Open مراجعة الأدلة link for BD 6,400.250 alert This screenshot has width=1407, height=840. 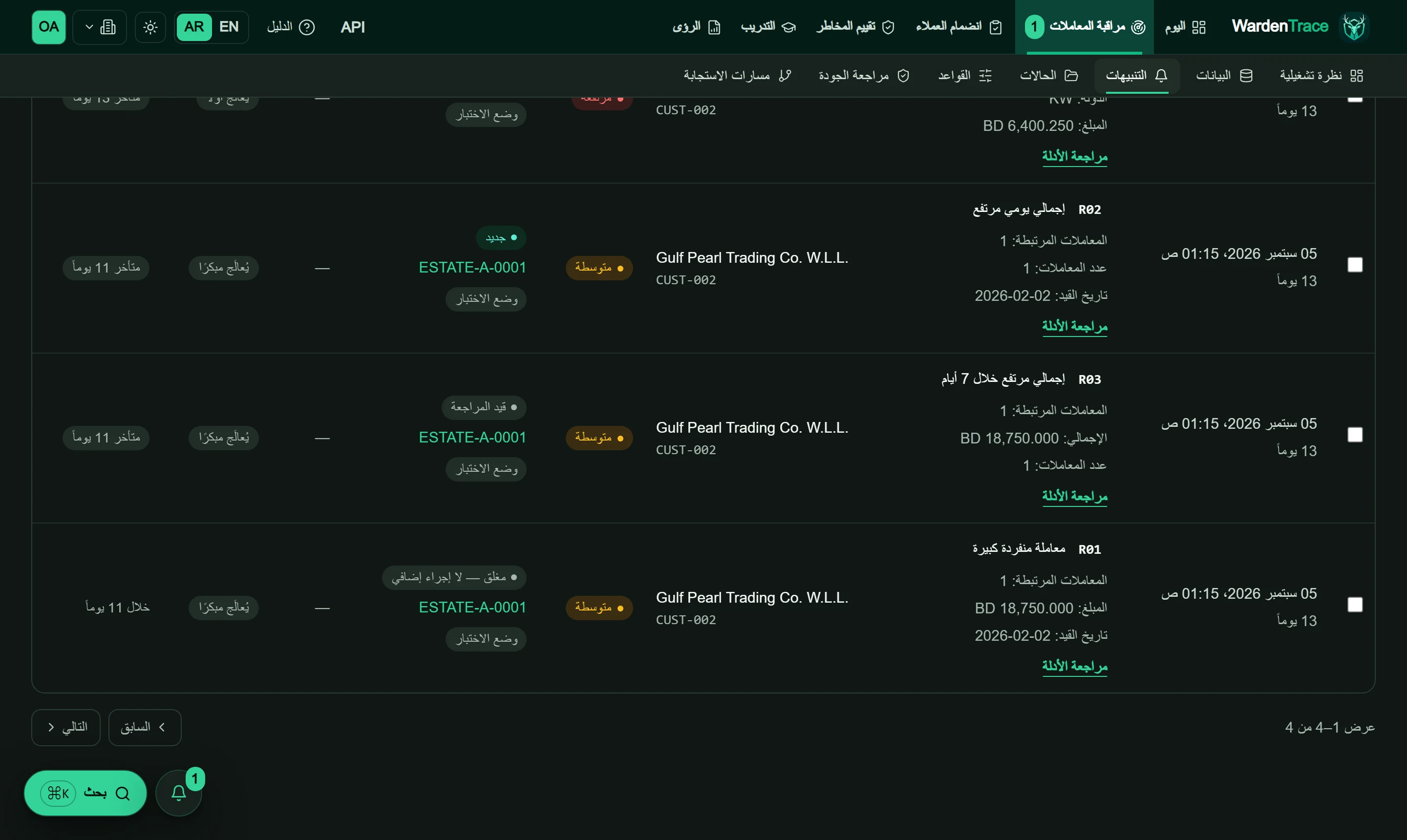(x=1075, y=156)
